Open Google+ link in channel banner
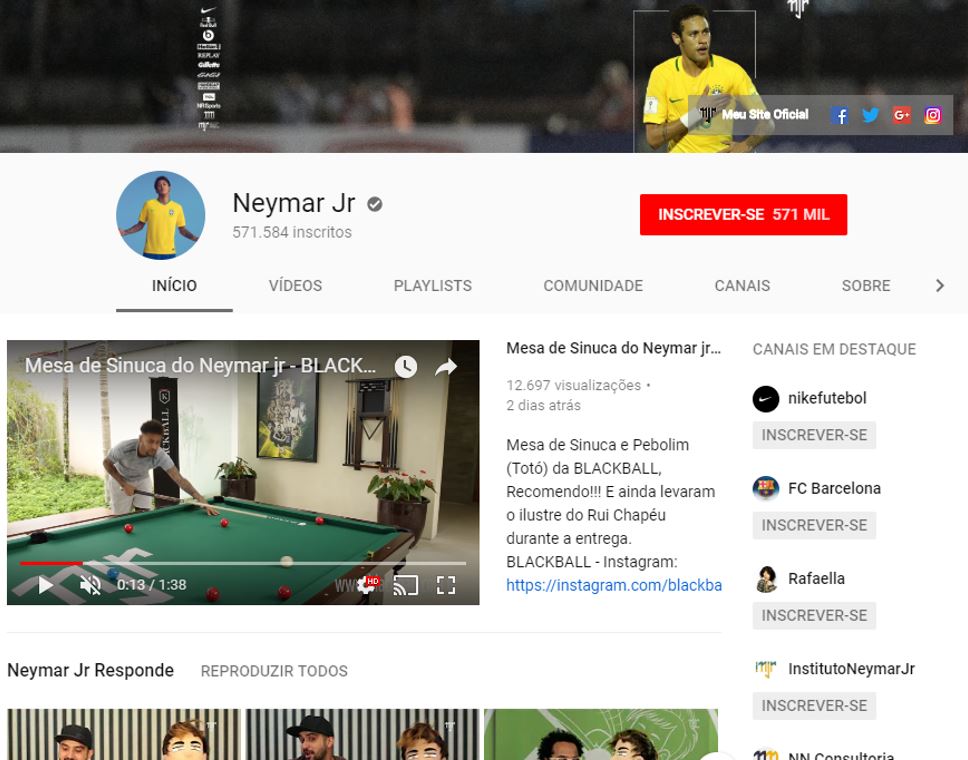The height and width of the screenshot is (760, 968). pos(901,115)
